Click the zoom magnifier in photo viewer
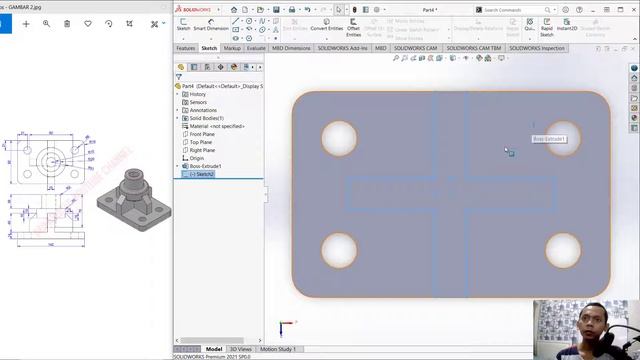The image size is (640, 360). coord(47,24)
